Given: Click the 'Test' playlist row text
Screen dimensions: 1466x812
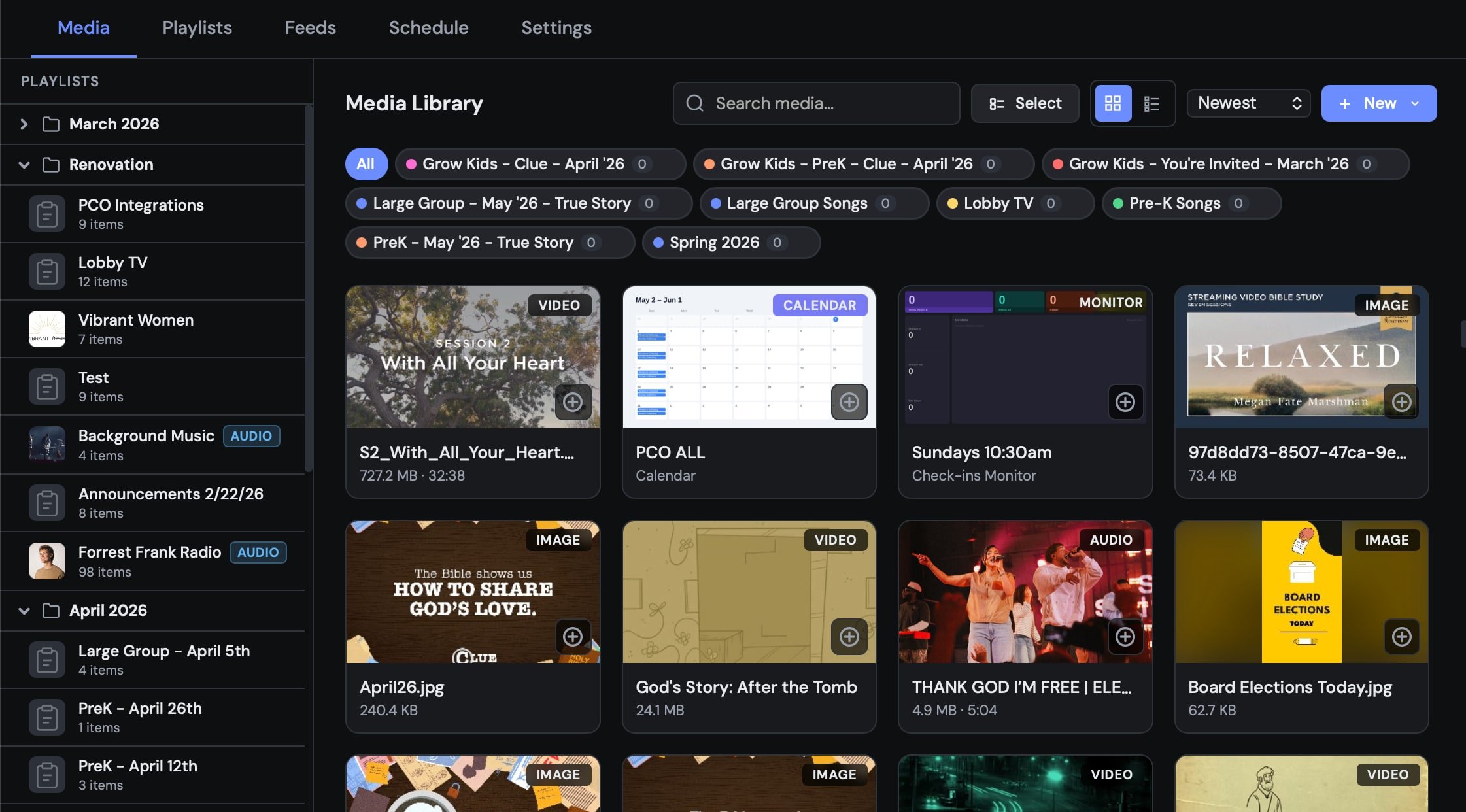Looking at the screenshot, I should click(94, 377).
